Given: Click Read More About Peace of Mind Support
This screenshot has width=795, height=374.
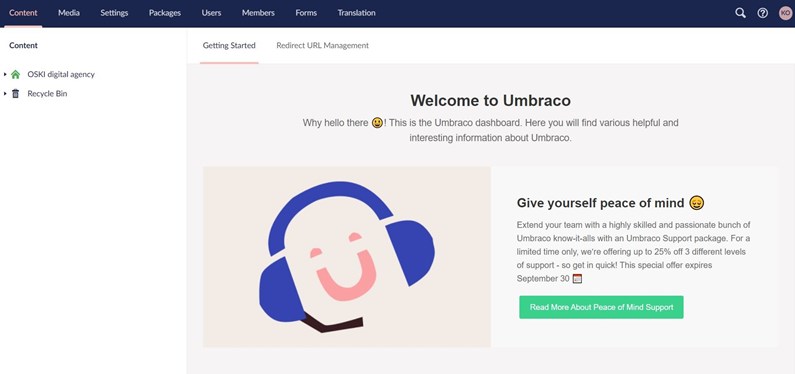Looking at the screenshot, I should (x=601, y=307).
